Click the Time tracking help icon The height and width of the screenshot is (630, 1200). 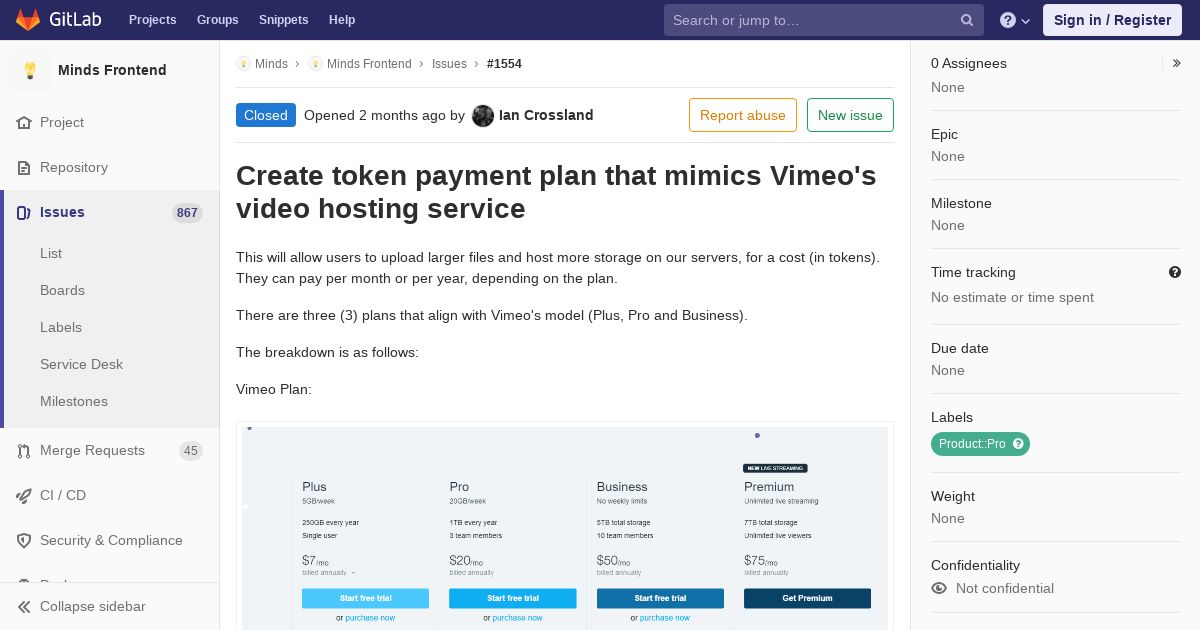click(1175, 272)
